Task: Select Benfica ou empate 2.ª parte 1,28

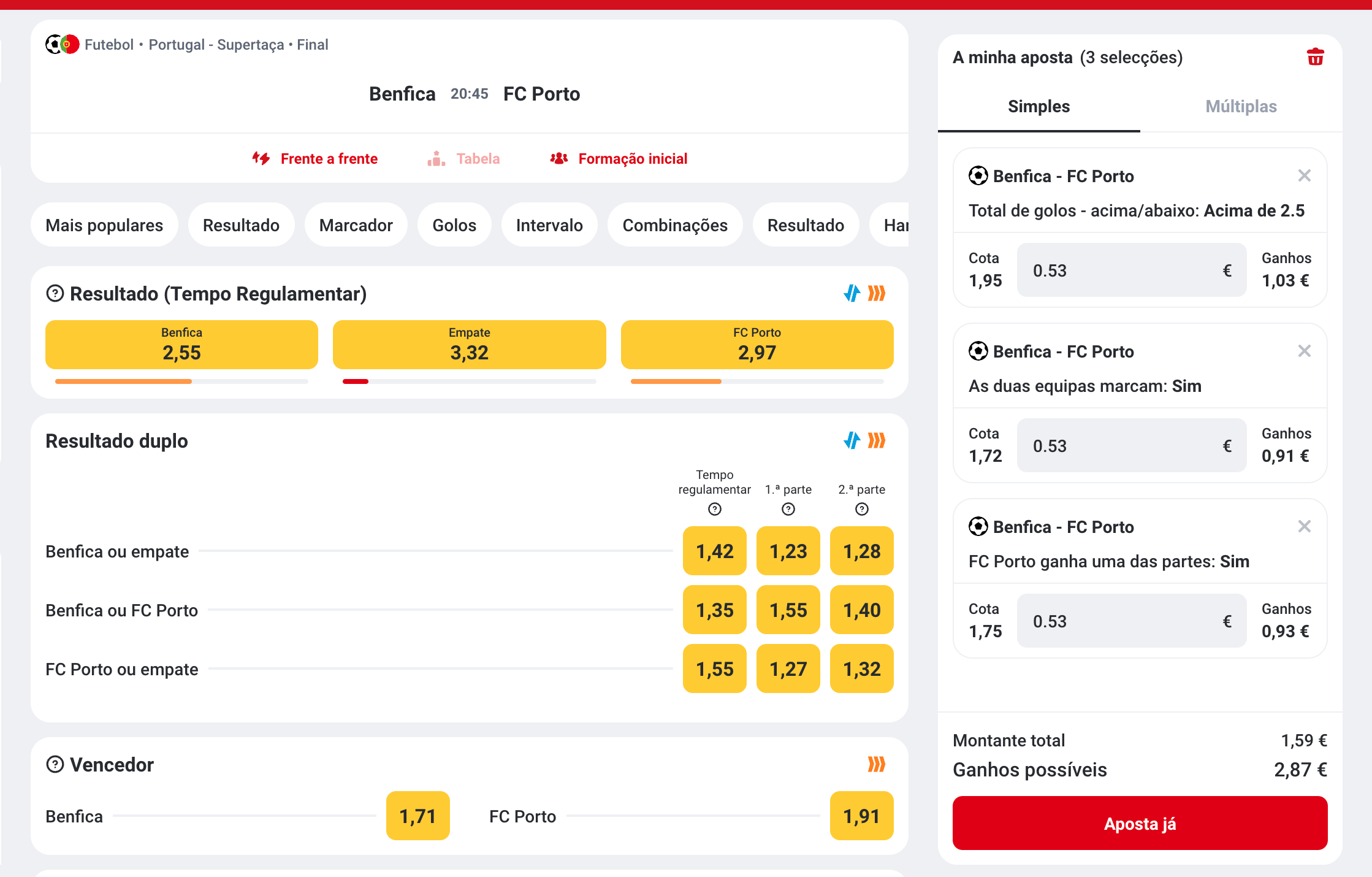Action: (x=862, y=551)
